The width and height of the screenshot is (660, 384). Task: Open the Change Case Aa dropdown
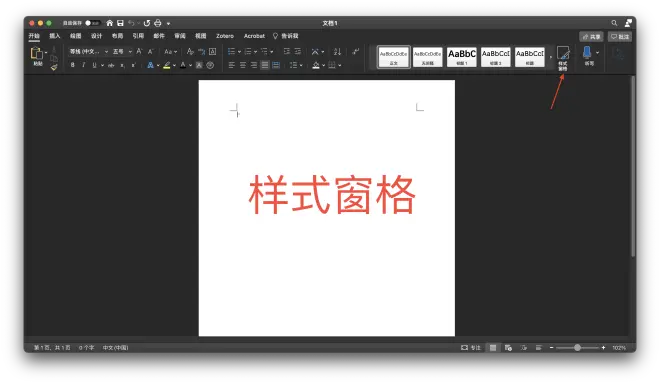pos(170,51)
